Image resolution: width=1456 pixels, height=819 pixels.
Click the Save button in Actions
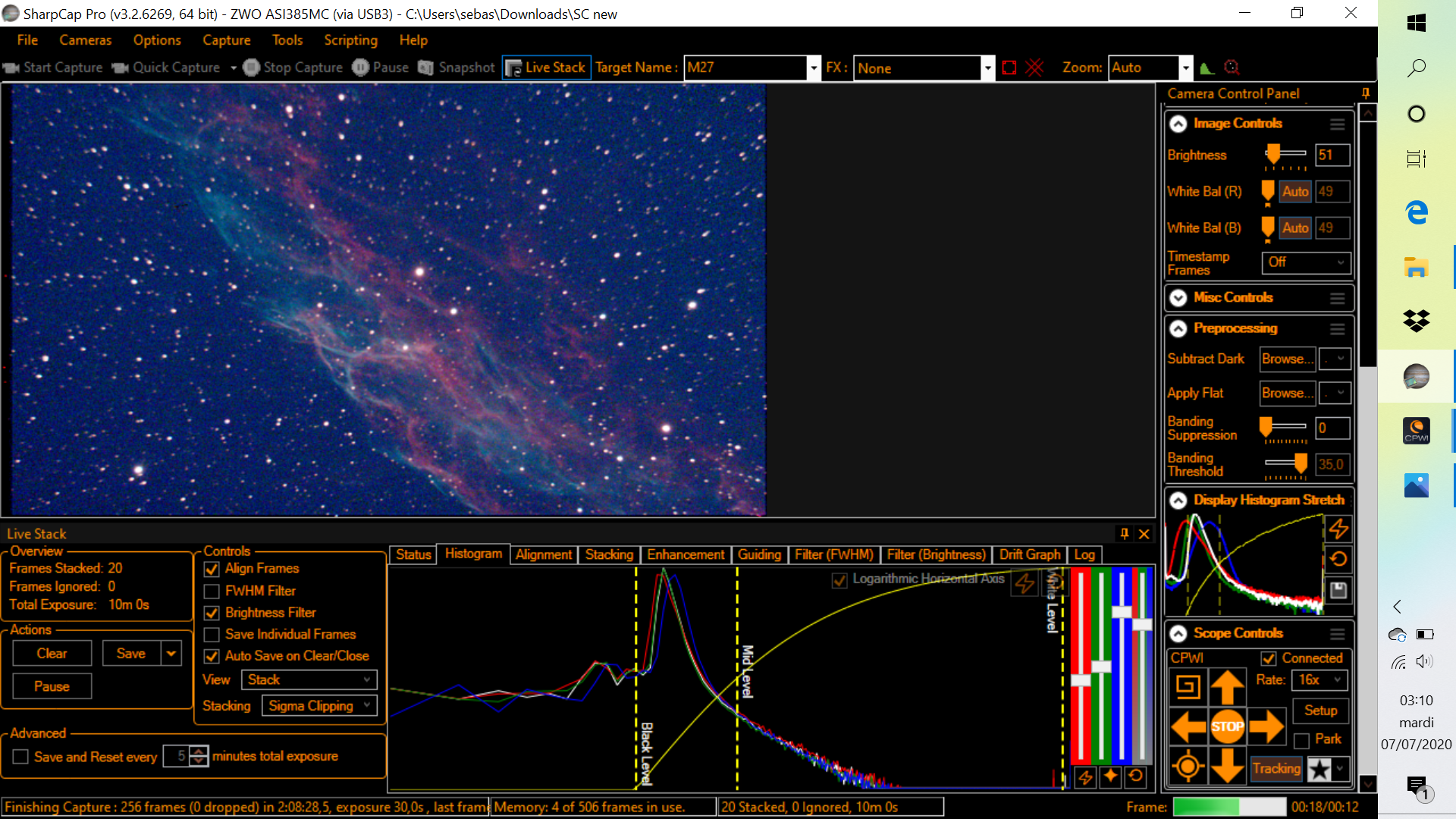pyautogui.click(x=131, y=654)
